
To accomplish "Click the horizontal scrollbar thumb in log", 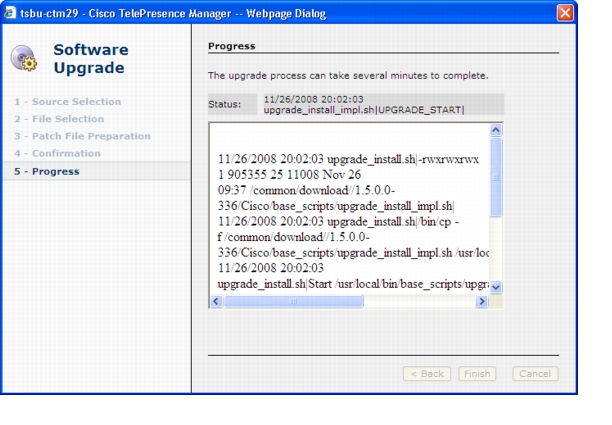I will (x=294, y=301).
